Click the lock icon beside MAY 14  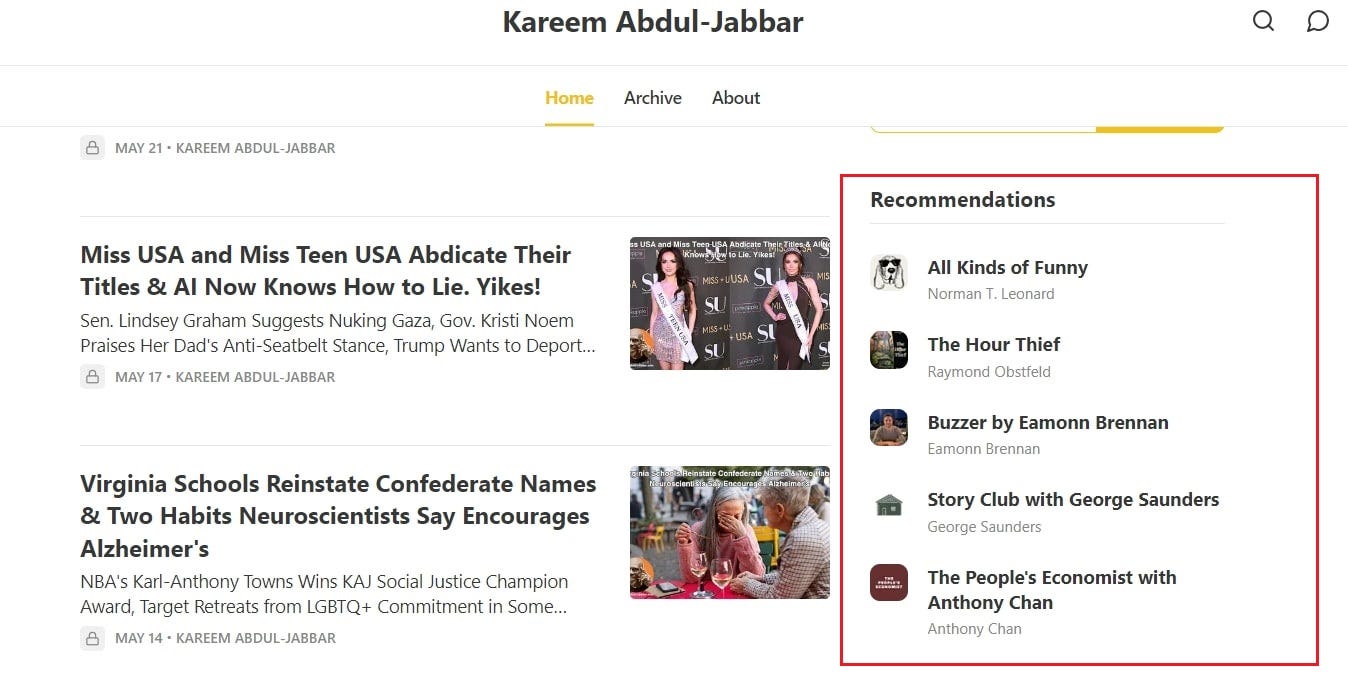point(92,638)
